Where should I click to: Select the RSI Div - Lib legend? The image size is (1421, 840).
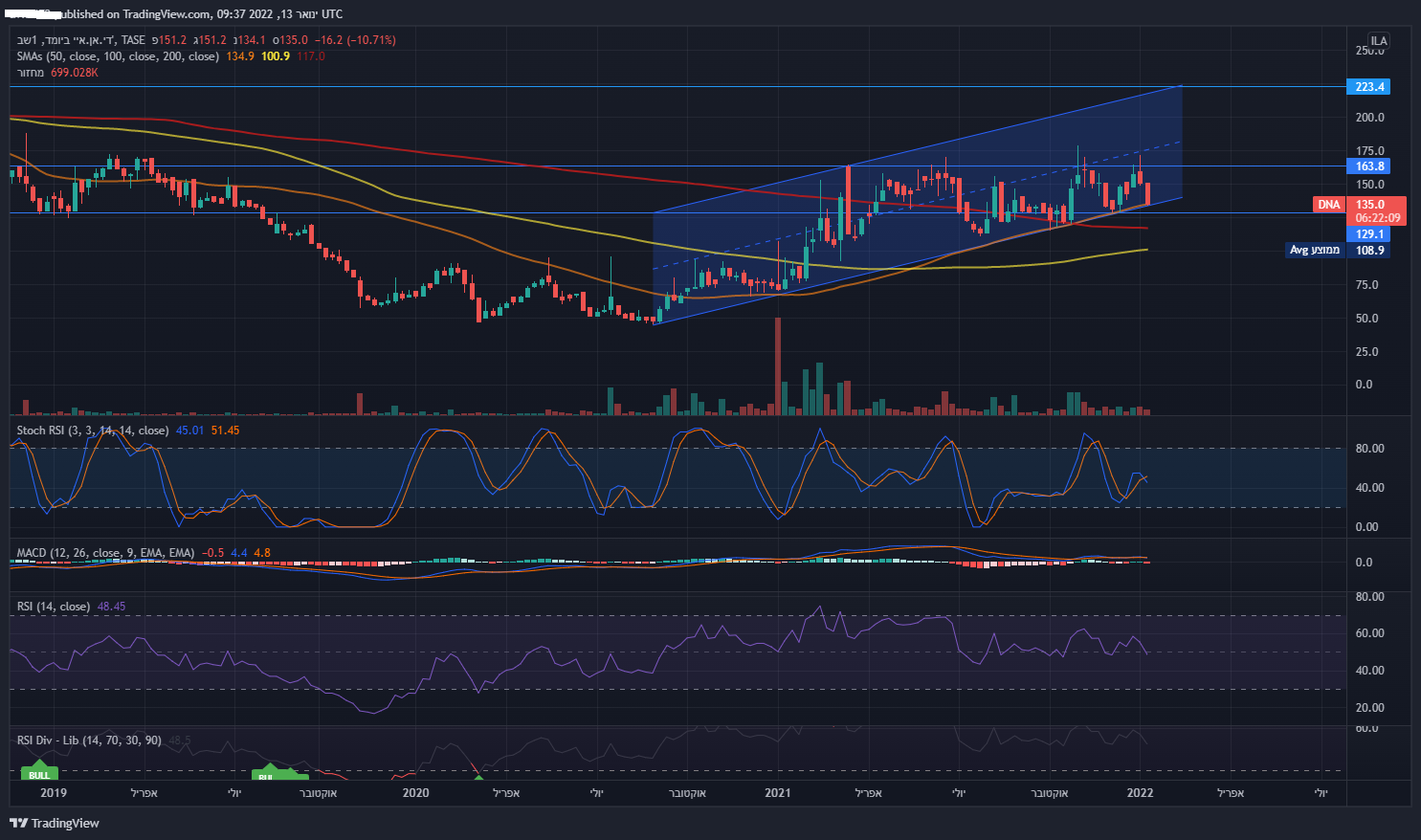point(89,741)
